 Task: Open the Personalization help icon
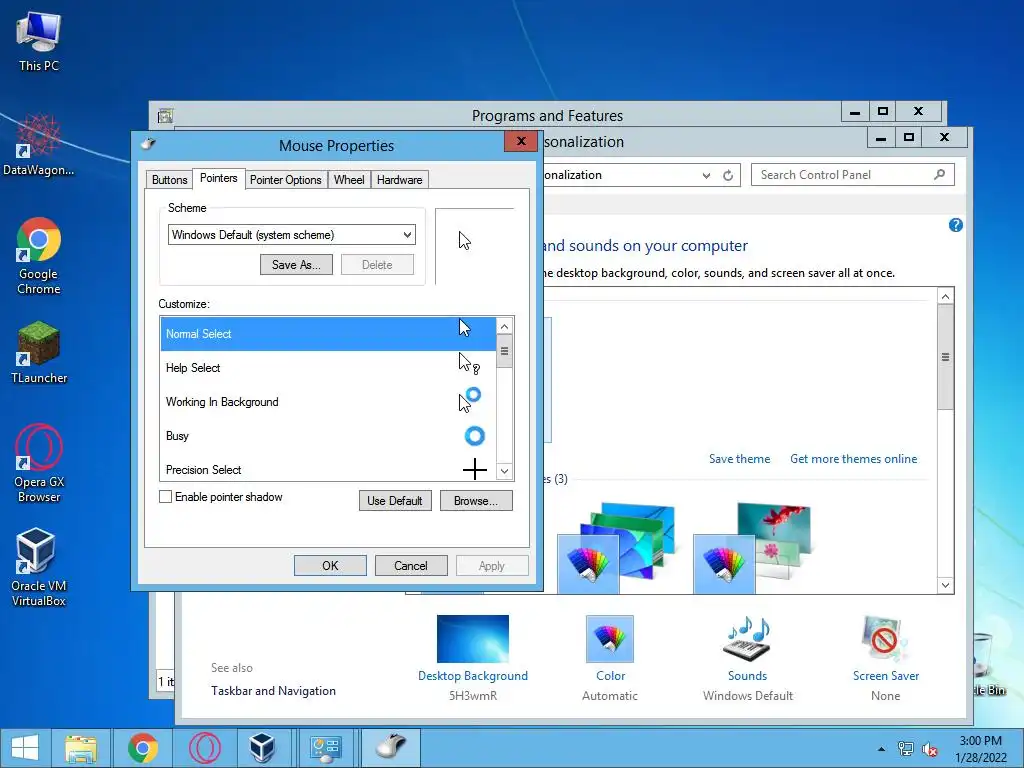coord(955,225)
